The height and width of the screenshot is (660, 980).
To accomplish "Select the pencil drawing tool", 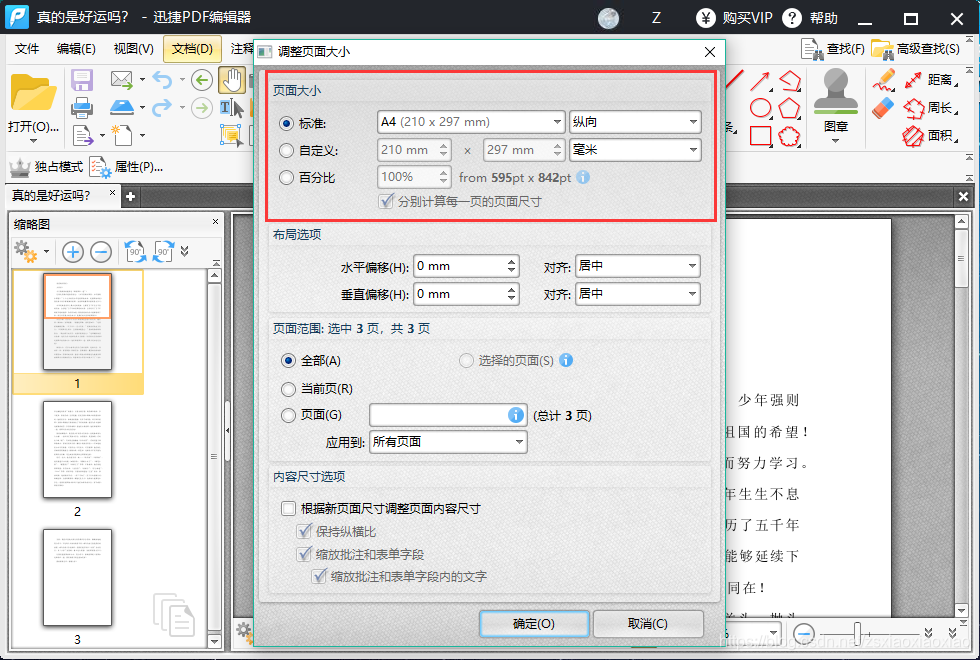I will [x=884, y=80].
